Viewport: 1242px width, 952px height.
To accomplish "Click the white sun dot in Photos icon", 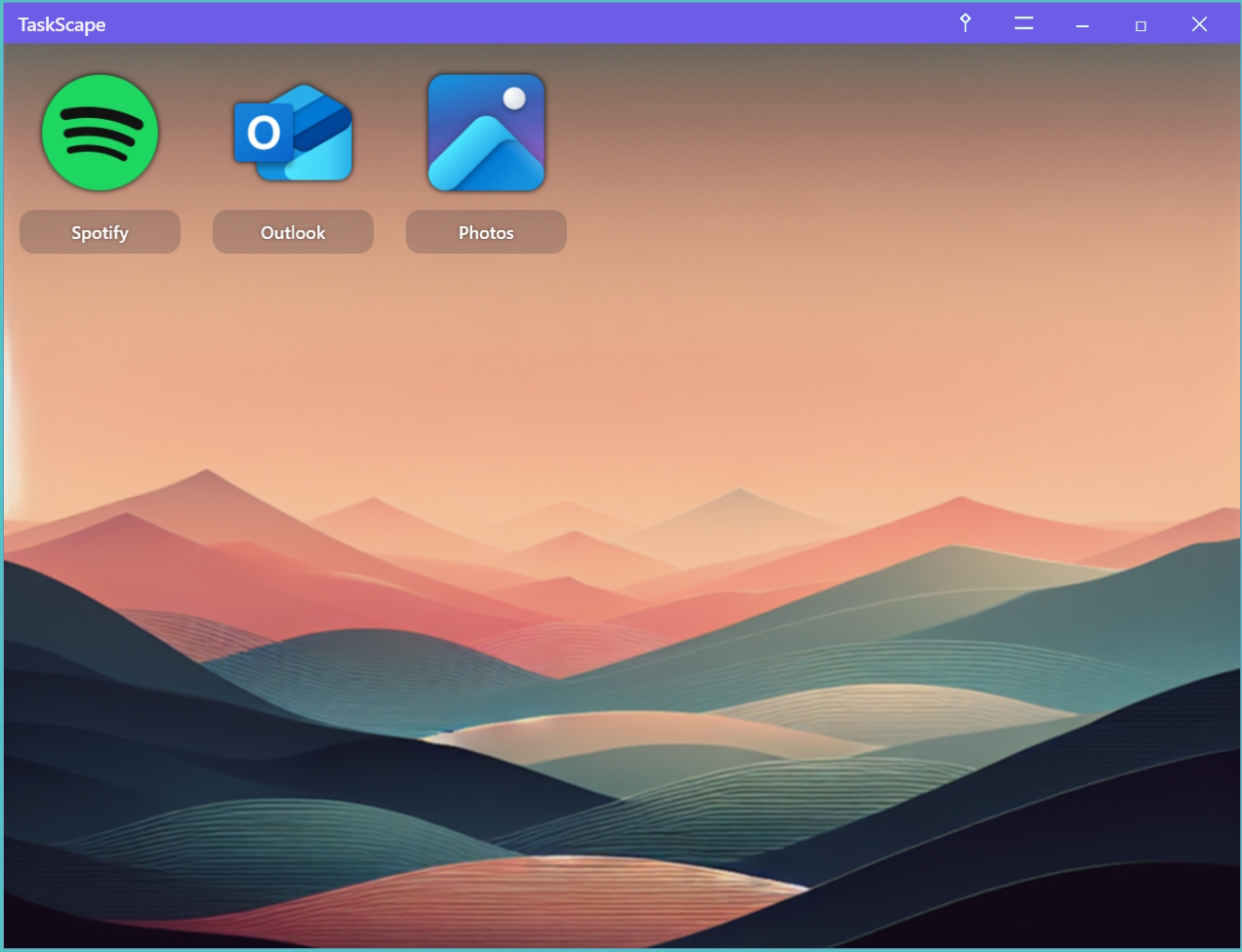I will click(514, 98).
